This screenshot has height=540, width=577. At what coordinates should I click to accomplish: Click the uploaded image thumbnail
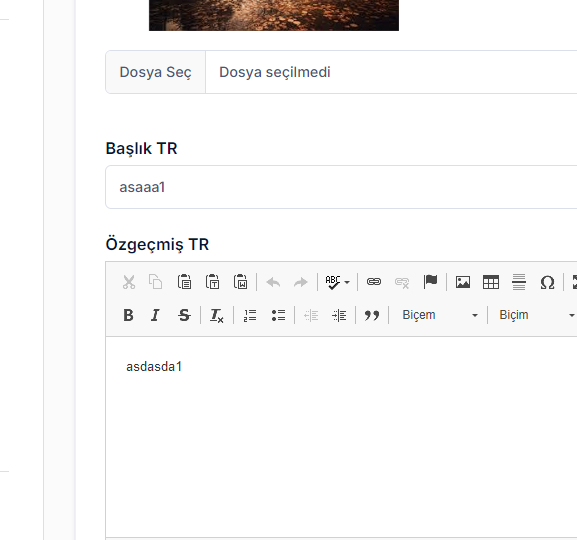pos(274,15)
